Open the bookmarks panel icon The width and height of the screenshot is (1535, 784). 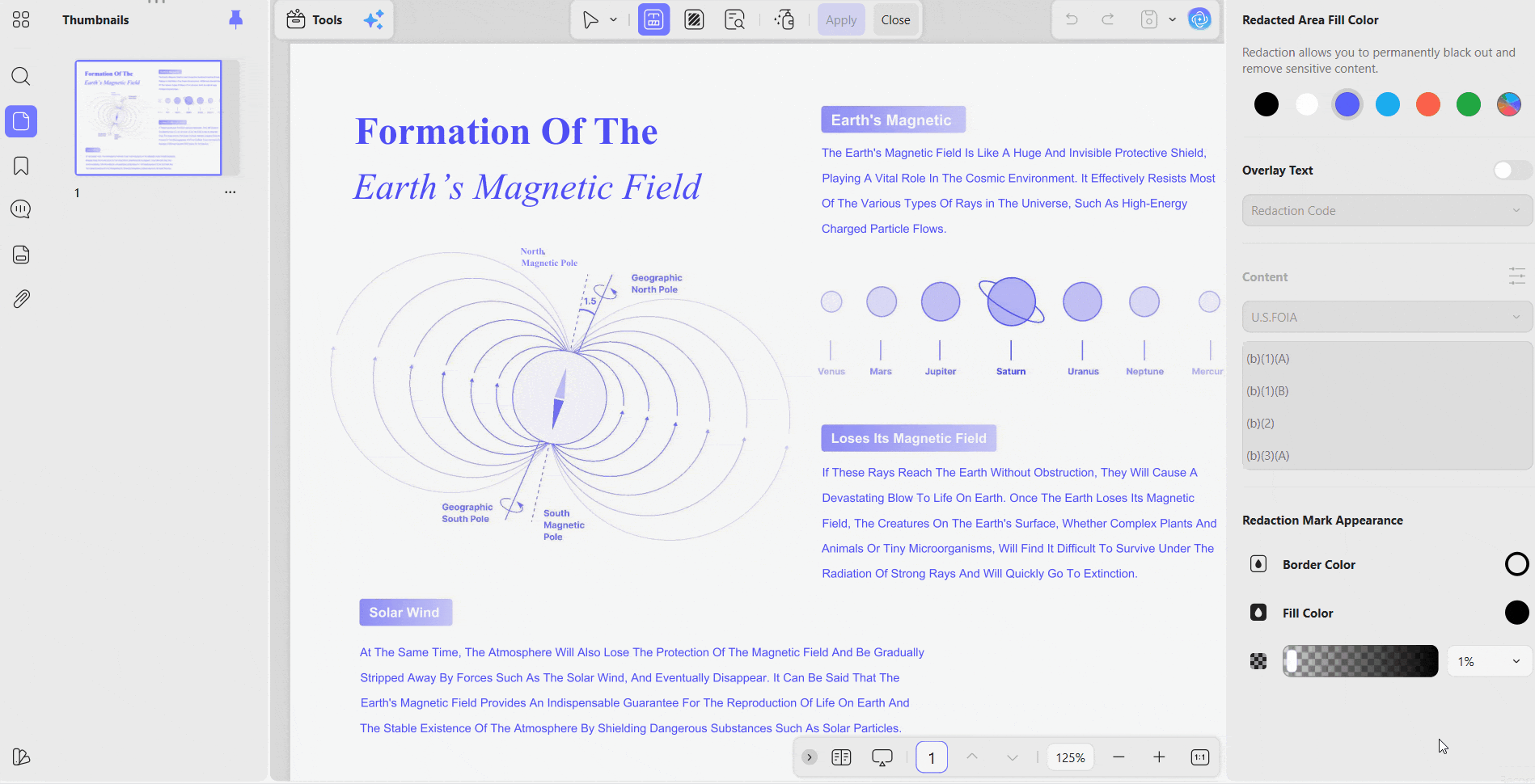pos(21,166)
